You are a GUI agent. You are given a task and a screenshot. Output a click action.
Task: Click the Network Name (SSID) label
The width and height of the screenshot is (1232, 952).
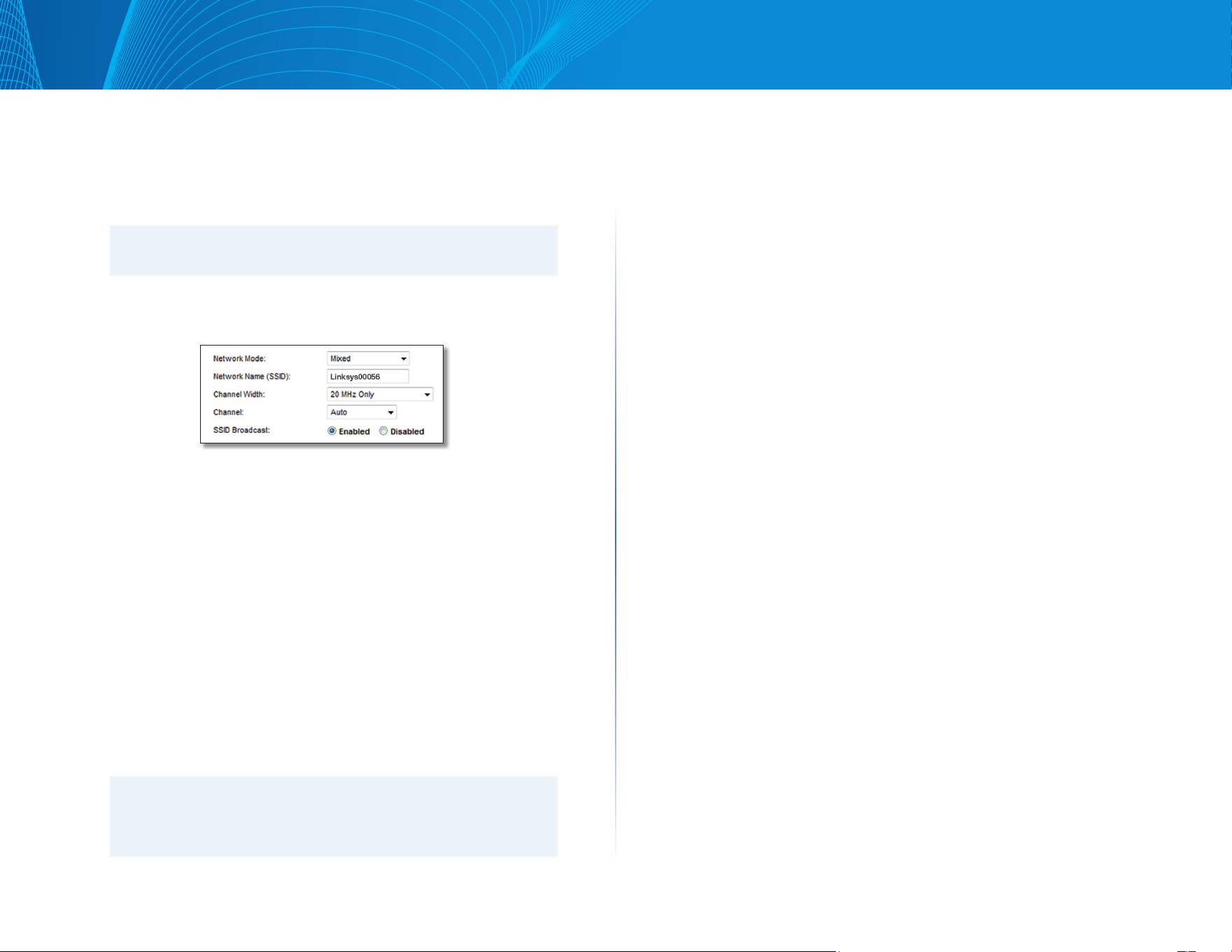[252, 376]
